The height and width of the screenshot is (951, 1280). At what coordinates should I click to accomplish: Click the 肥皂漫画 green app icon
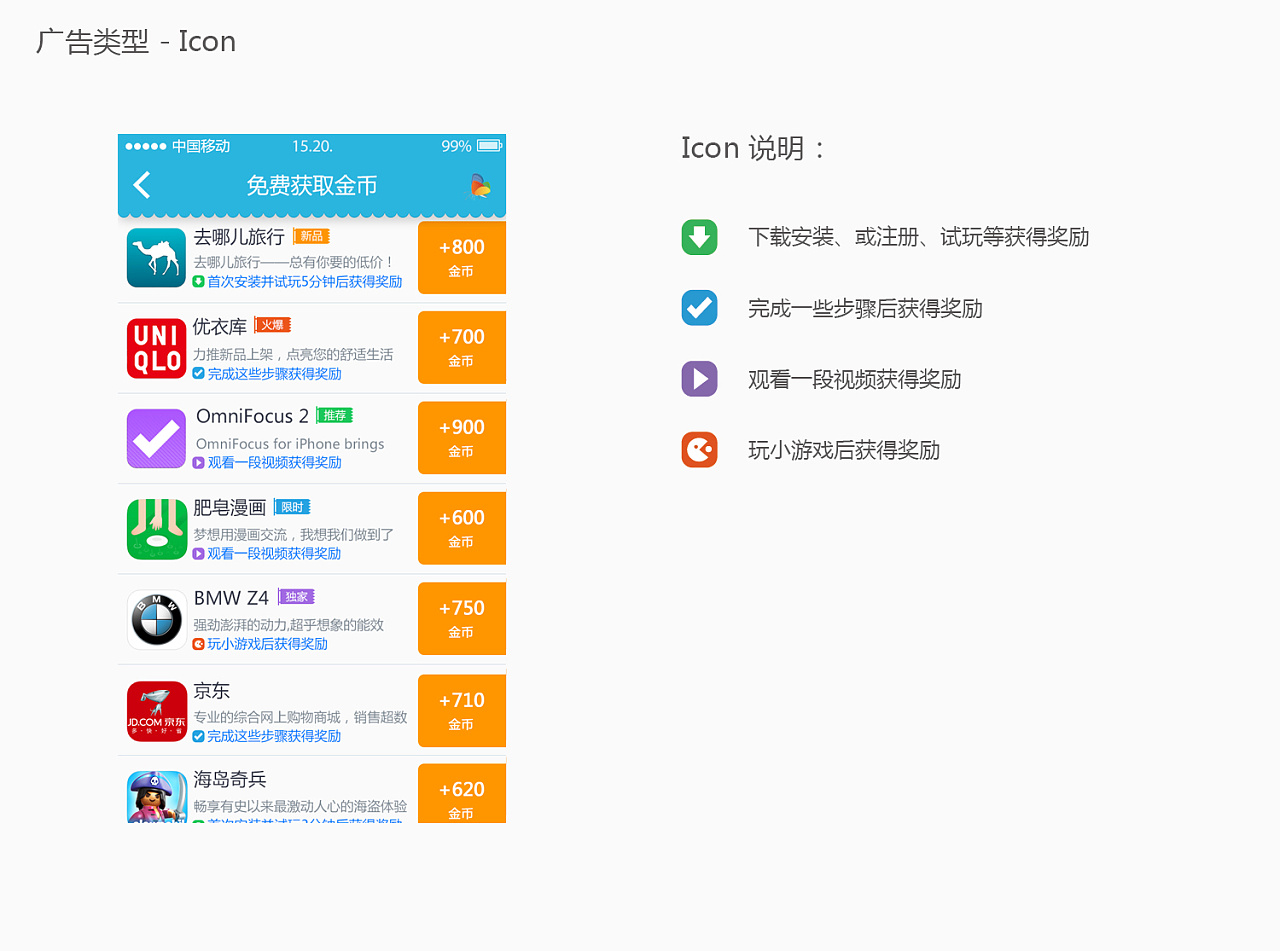click(156, 528)
